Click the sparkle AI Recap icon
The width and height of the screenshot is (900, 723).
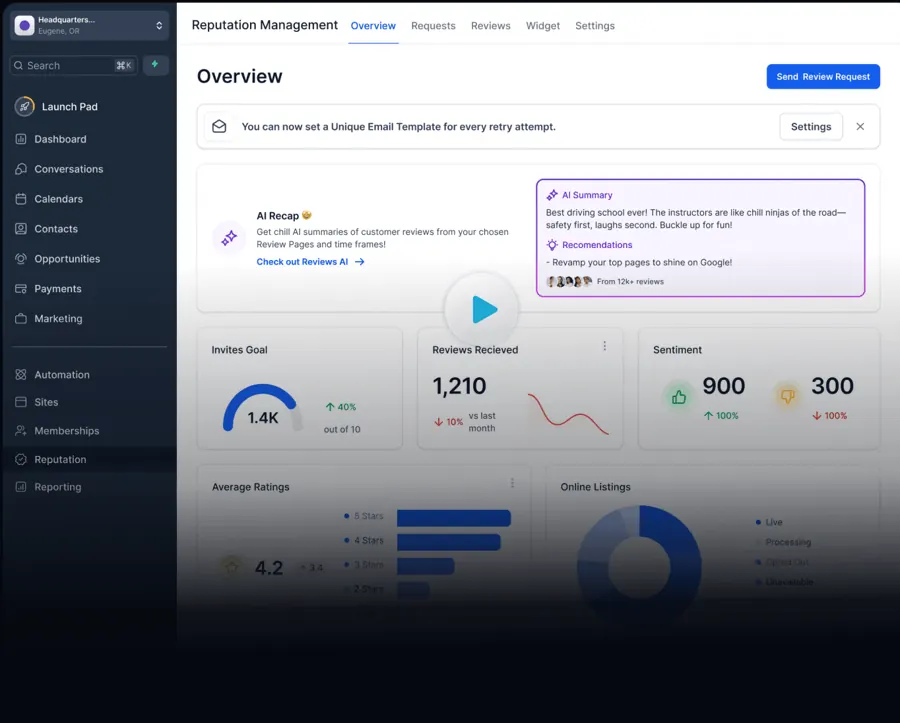click(x=229, y=238)
